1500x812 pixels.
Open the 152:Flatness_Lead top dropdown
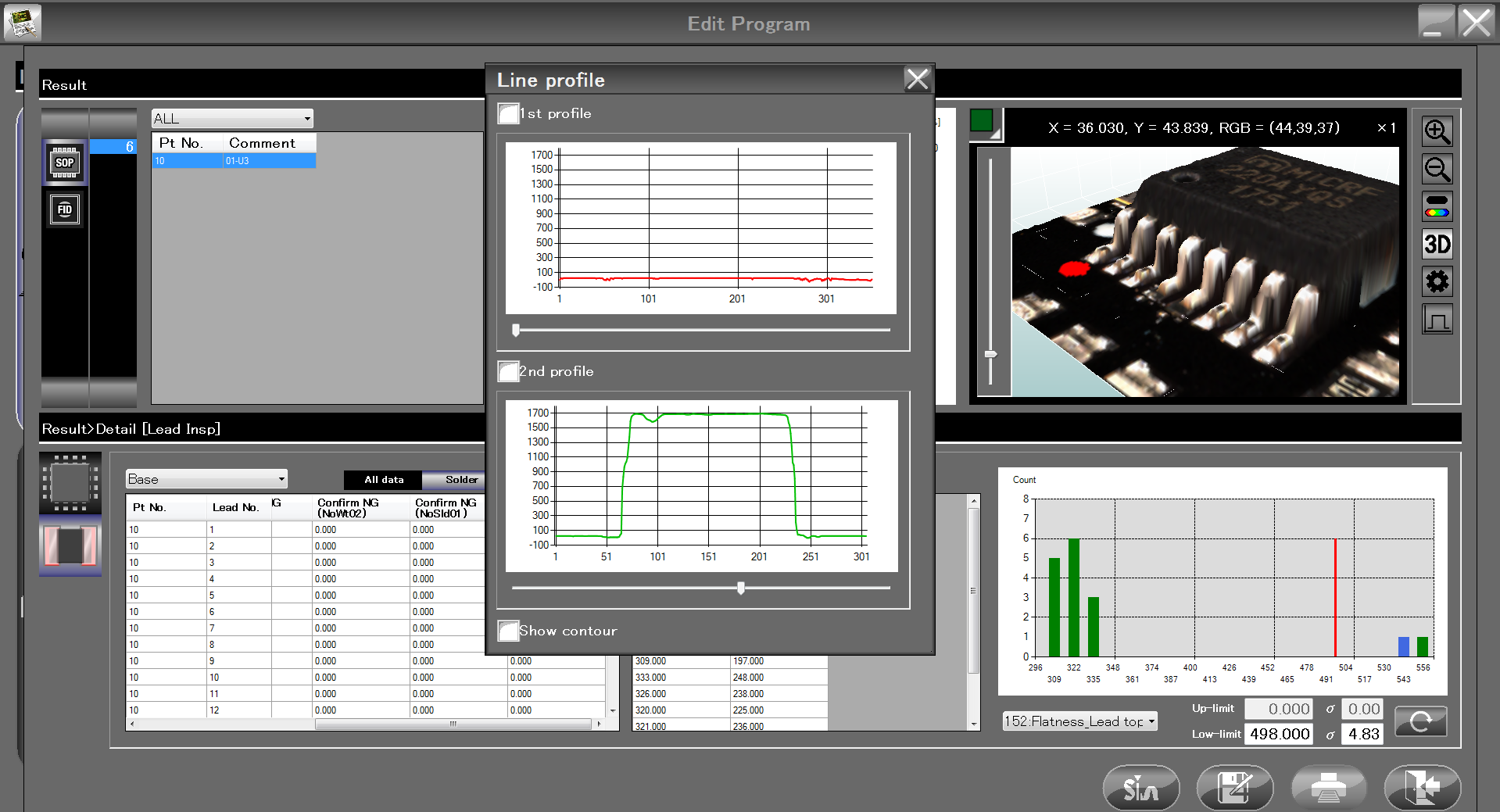pyautogui.click(x=1079, y=721)
